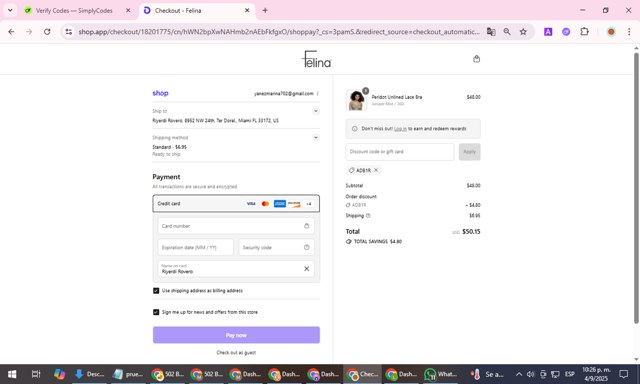Image resolution: width=640 pixels, height=384 pixels.
Task: Uncheck Sign me up for news and offers
Action: click(x=156, y=312)
